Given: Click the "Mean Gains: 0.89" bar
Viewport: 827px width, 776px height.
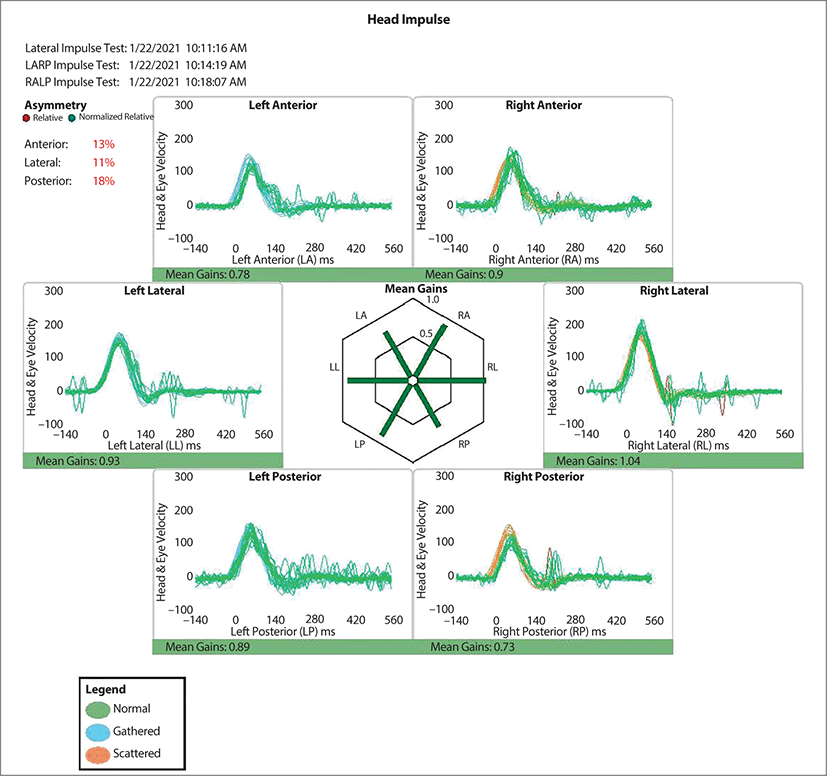Looking at the screenshot, I should (x=283, y=647).
